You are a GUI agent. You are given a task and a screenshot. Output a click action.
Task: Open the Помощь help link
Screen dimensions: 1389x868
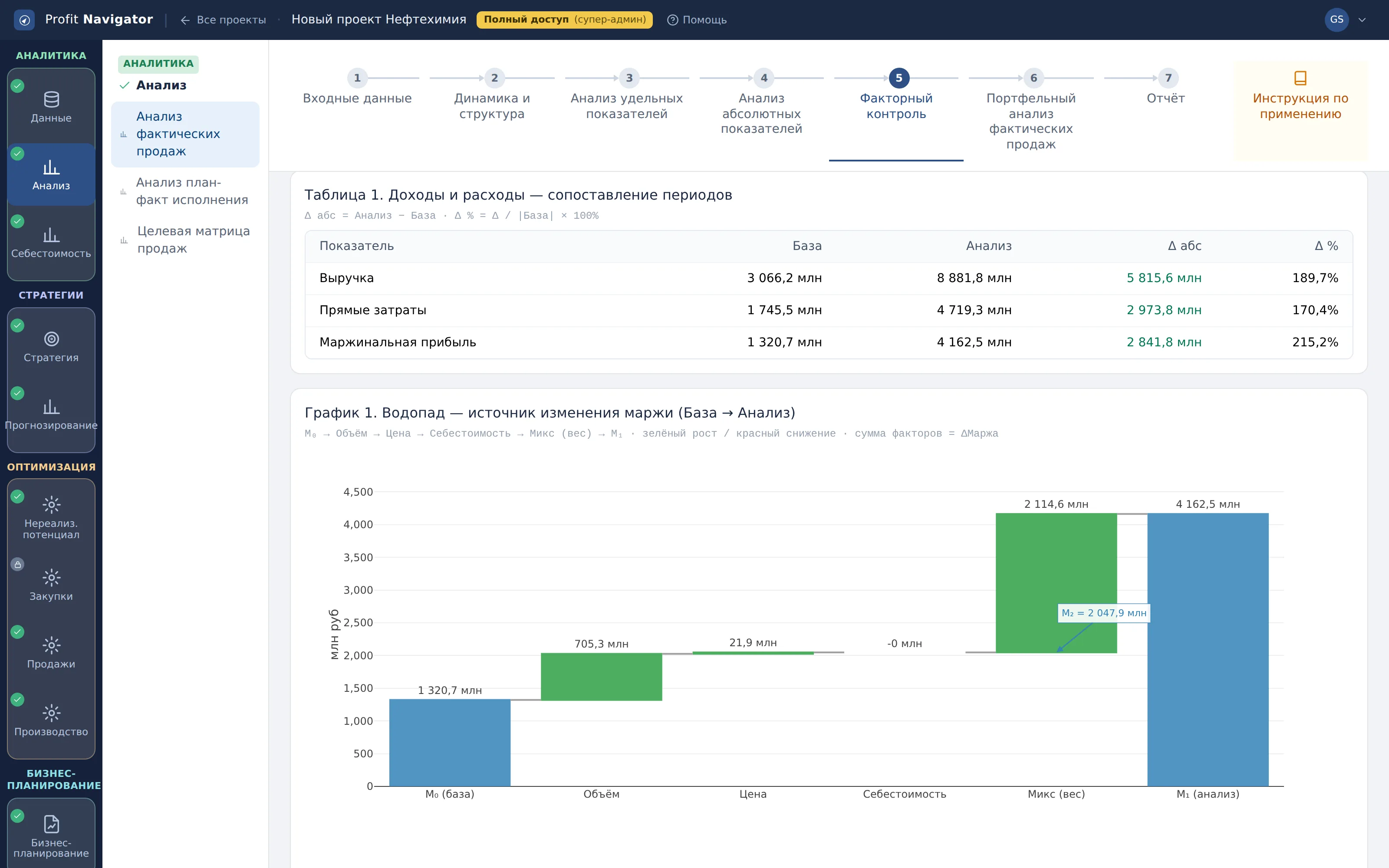click(x=697, y=20)
